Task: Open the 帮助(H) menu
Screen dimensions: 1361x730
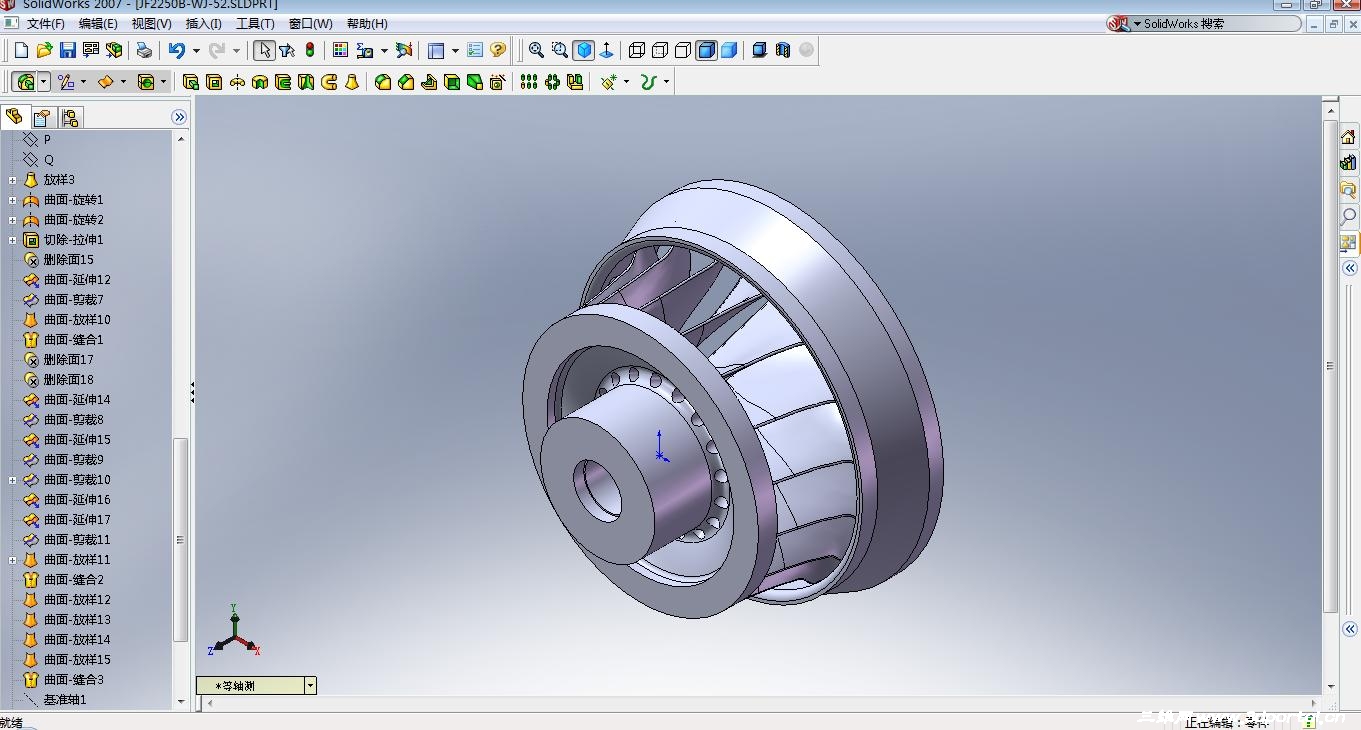Action: click(x=367, y=24)
